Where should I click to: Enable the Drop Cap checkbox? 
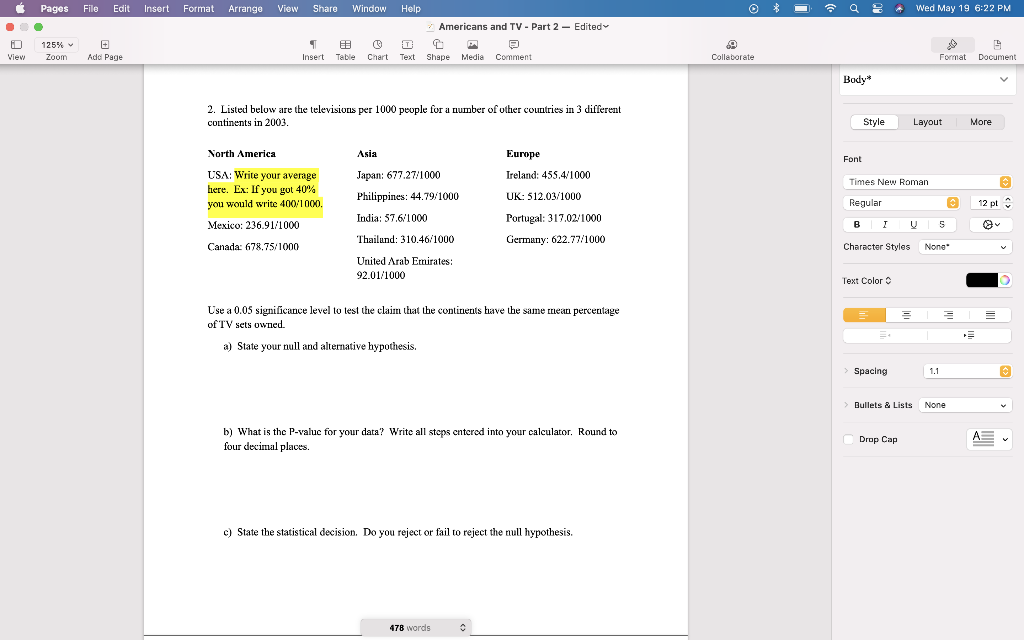848,439
